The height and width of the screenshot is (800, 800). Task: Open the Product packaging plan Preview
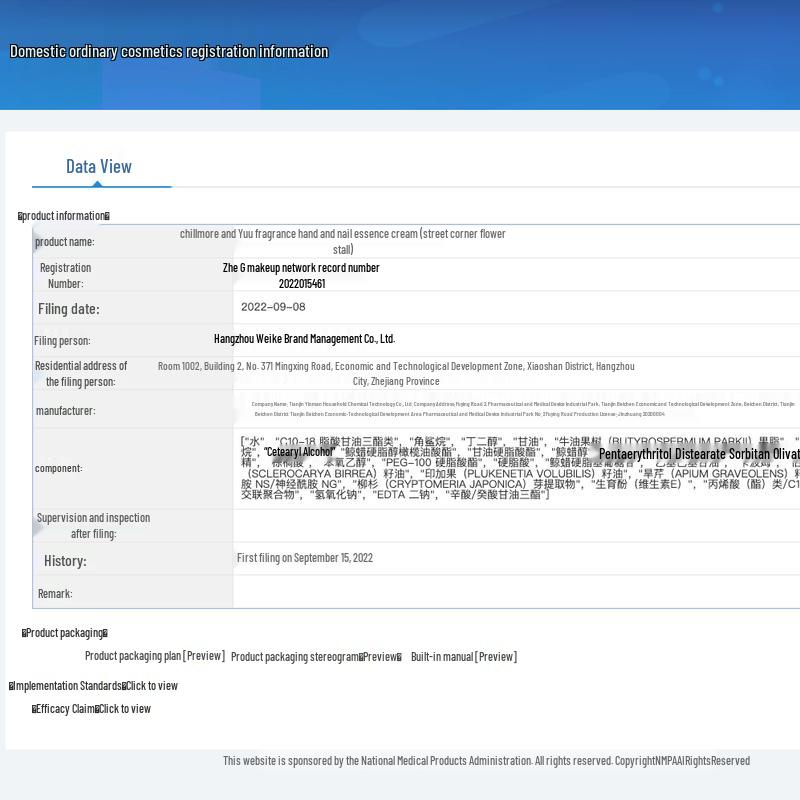tap(154, 656)
